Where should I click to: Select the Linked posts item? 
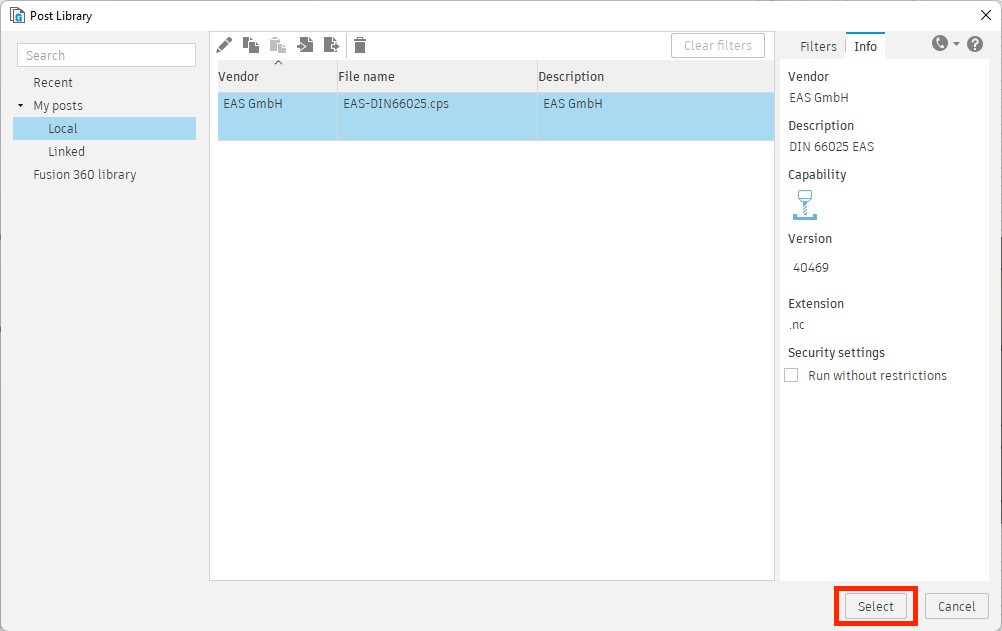(x=66, y=152)
